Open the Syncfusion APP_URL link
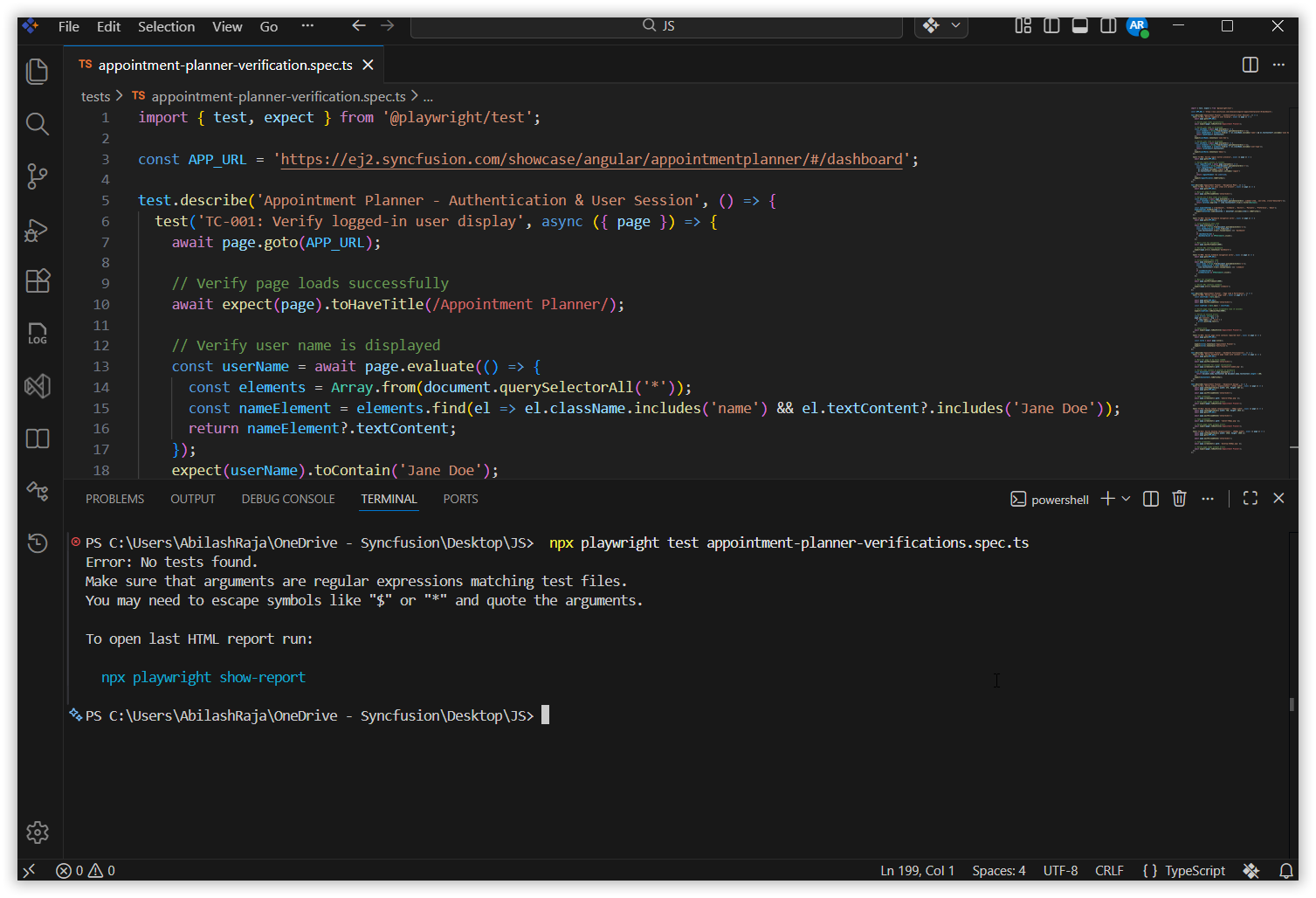1316x898 pixels. pos(591,159)
